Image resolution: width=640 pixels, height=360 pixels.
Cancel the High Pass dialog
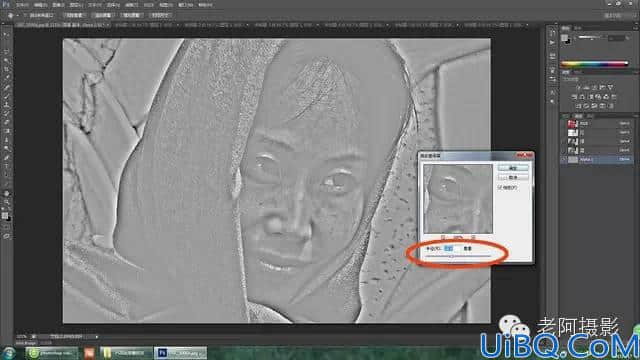pyautogui.click(x=513, y=178)
